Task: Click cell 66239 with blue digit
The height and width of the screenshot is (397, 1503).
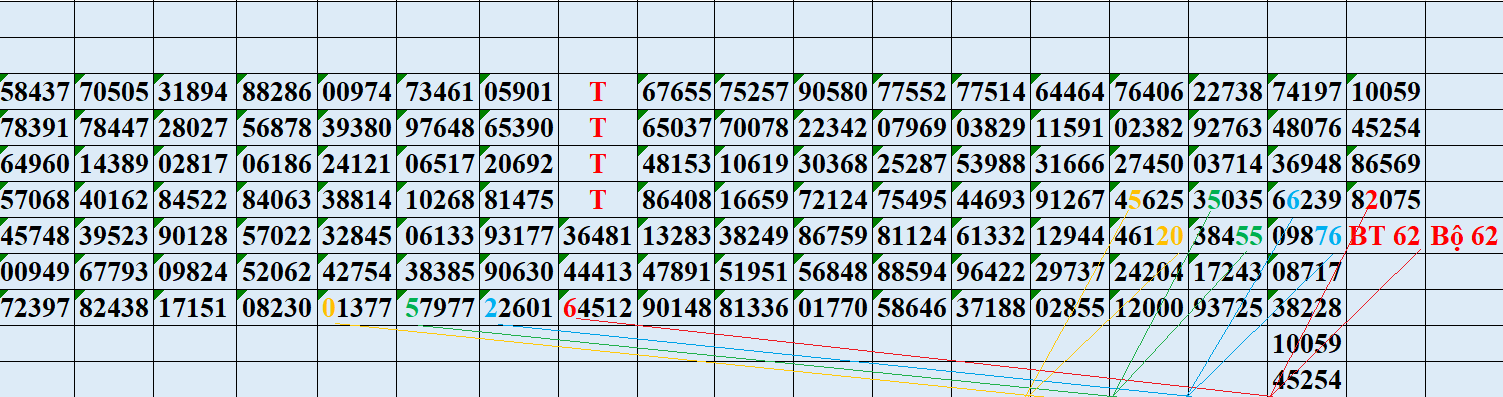Action: 1307,200
